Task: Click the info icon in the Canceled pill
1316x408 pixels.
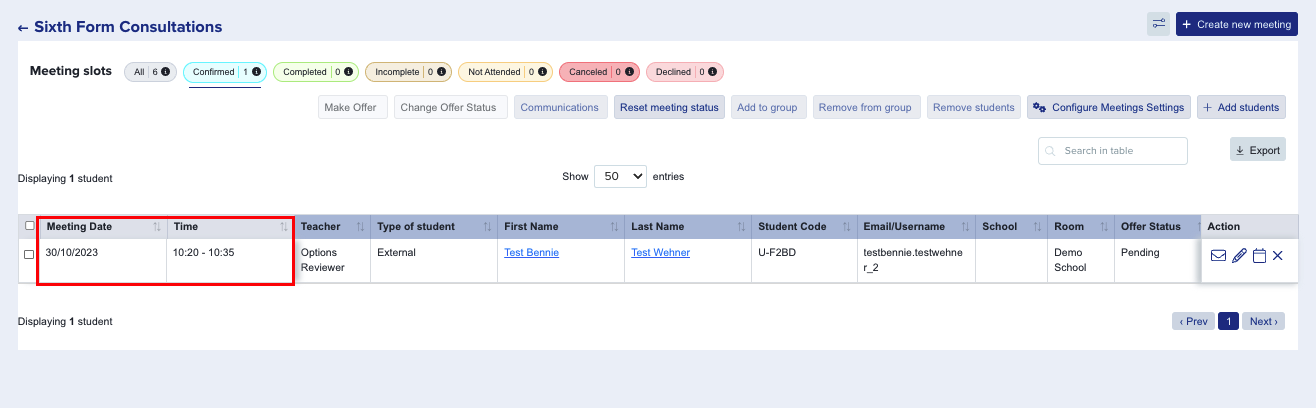Action: (x=631, y=72)
